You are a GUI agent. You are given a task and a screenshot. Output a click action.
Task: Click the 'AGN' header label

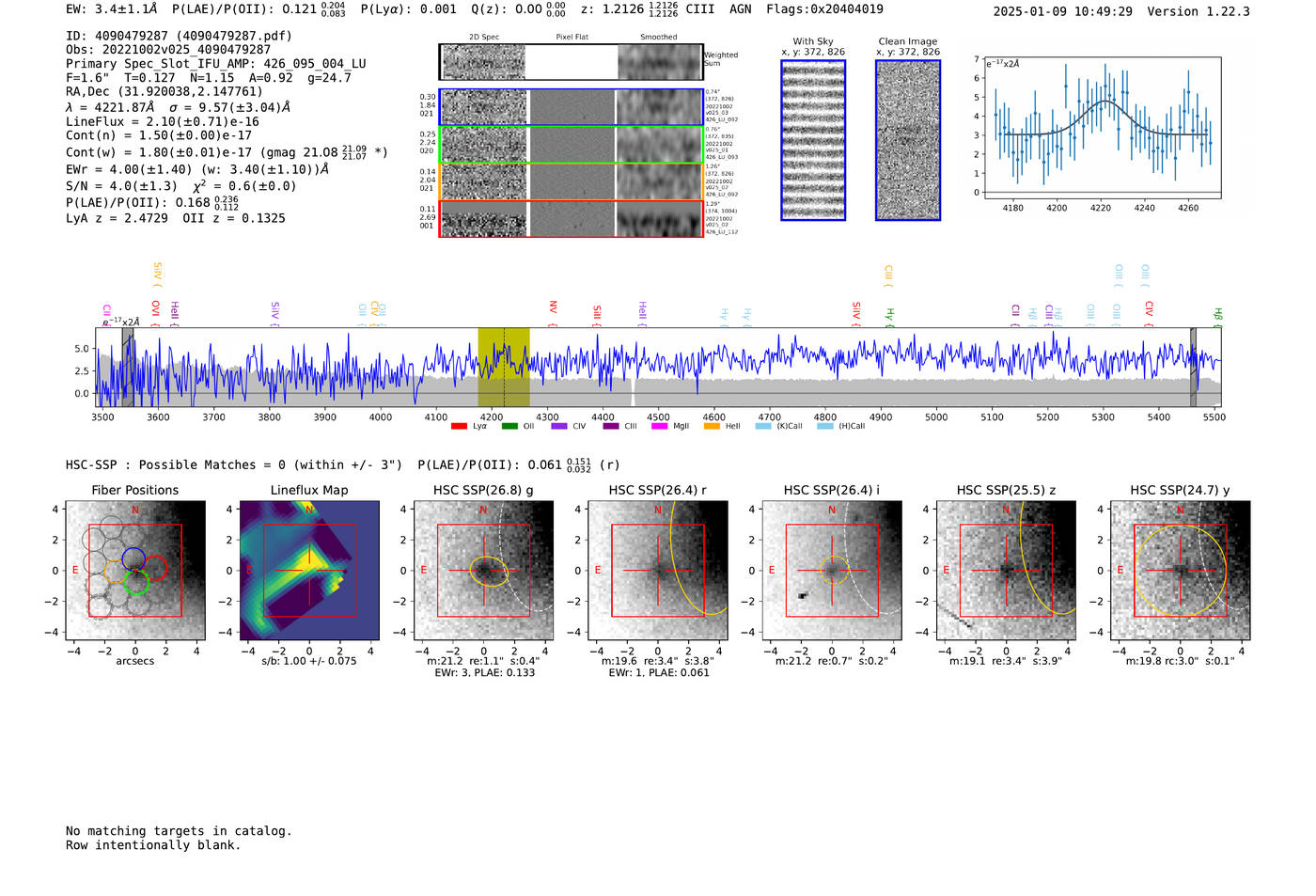tap(741, 9)
